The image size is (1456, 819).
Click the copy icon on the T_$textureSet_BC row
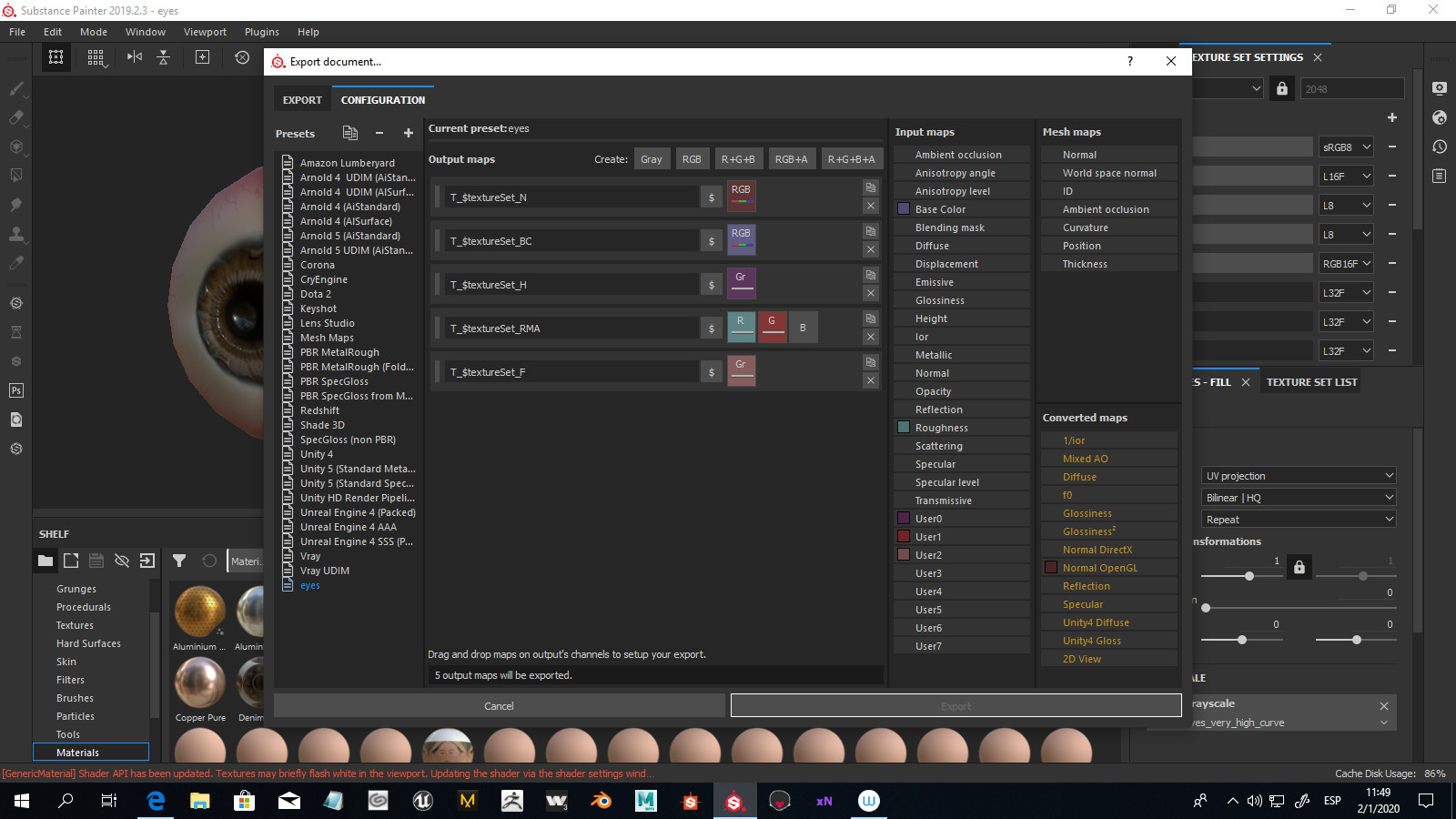[x=870, y=229]
